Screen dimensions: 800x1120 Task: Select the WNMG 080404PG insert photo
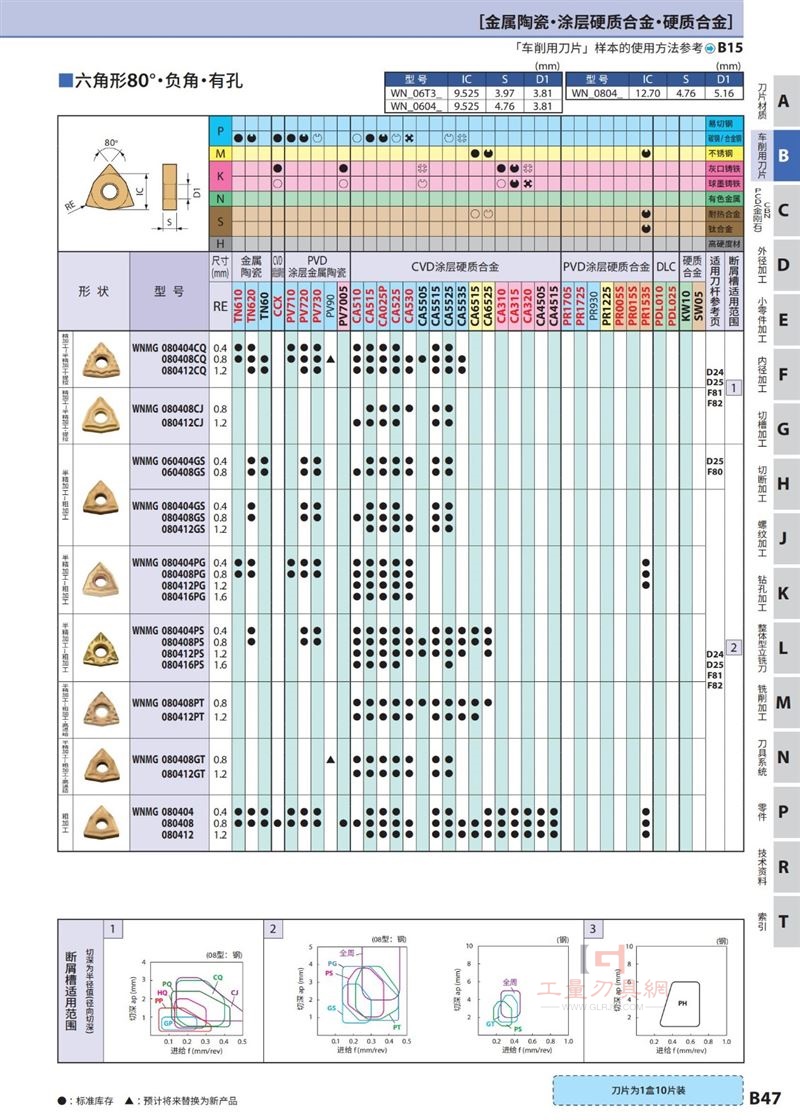click(x=101, y=579)
